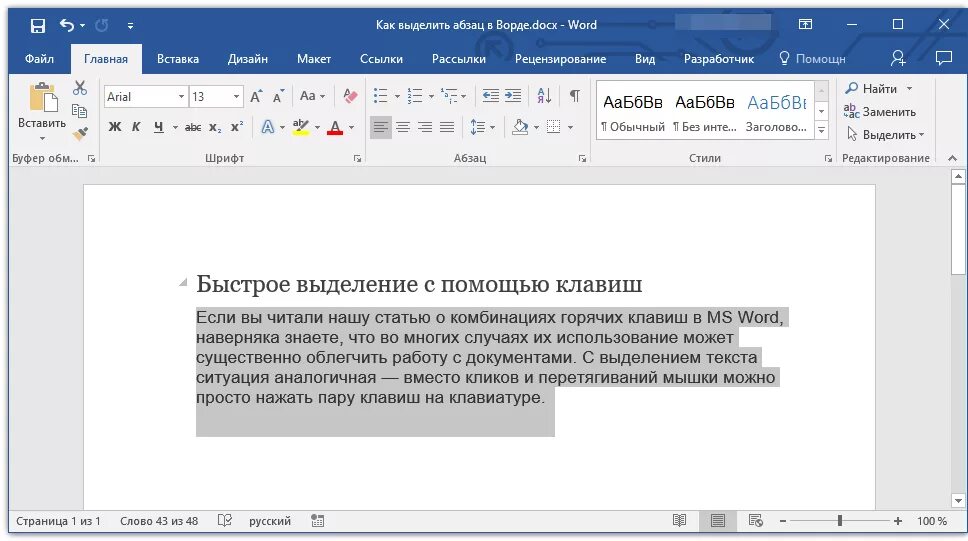Switch to Read Mode view icon
Screen dimensions: 968x541
679,521
